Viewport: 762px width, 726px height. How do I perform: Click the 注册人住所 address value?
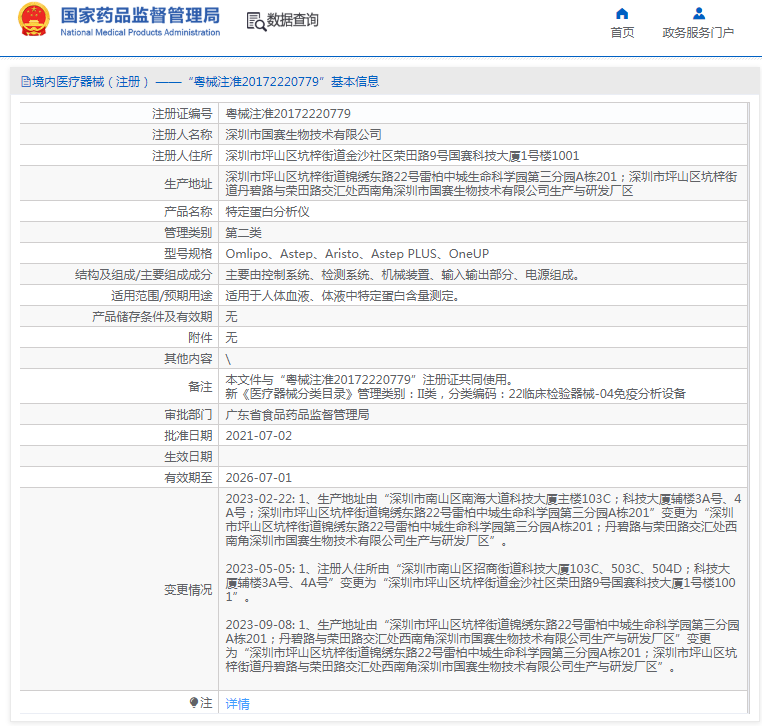click(402, 156)
